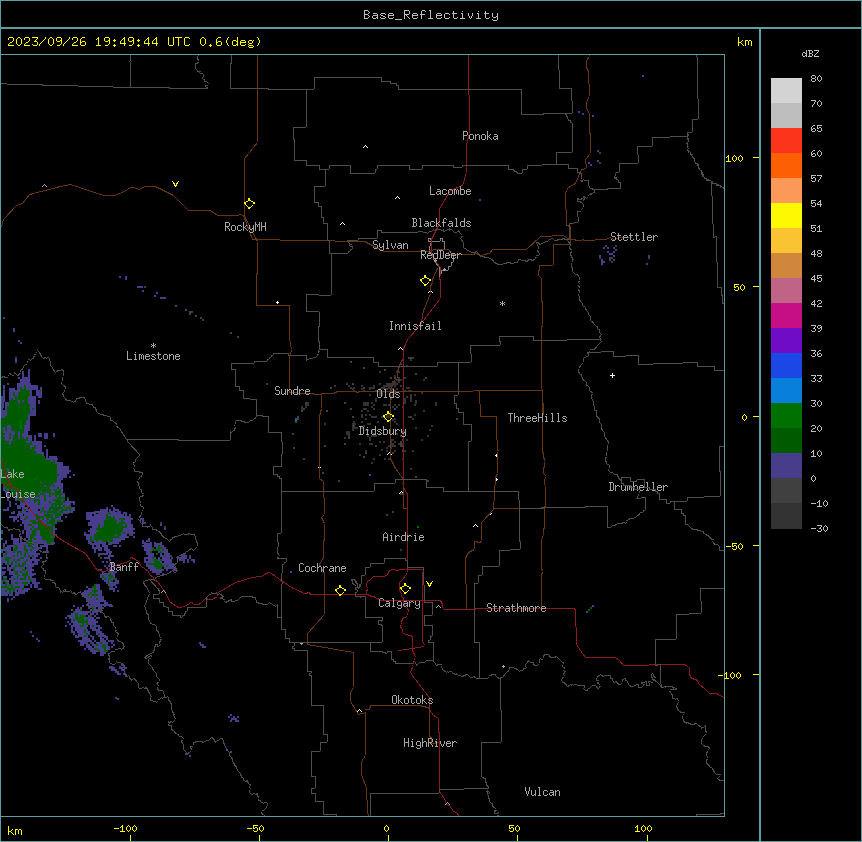Screen dimensions: 862x842
Task: Click the yellow diamond marker between Olds and Didsbury
Action: pyautogui.click(x=388, y=417)
